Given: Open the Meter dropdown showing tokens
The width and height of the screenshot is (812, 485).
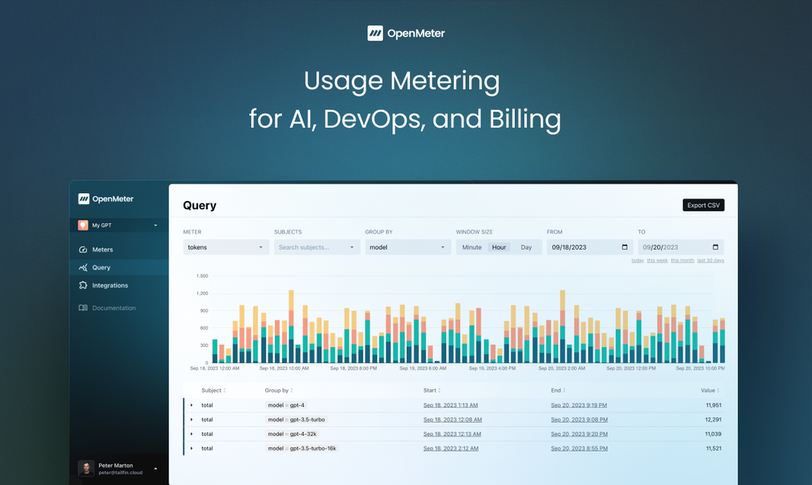Looking at the screenshot, I should [x=226, y=247].
